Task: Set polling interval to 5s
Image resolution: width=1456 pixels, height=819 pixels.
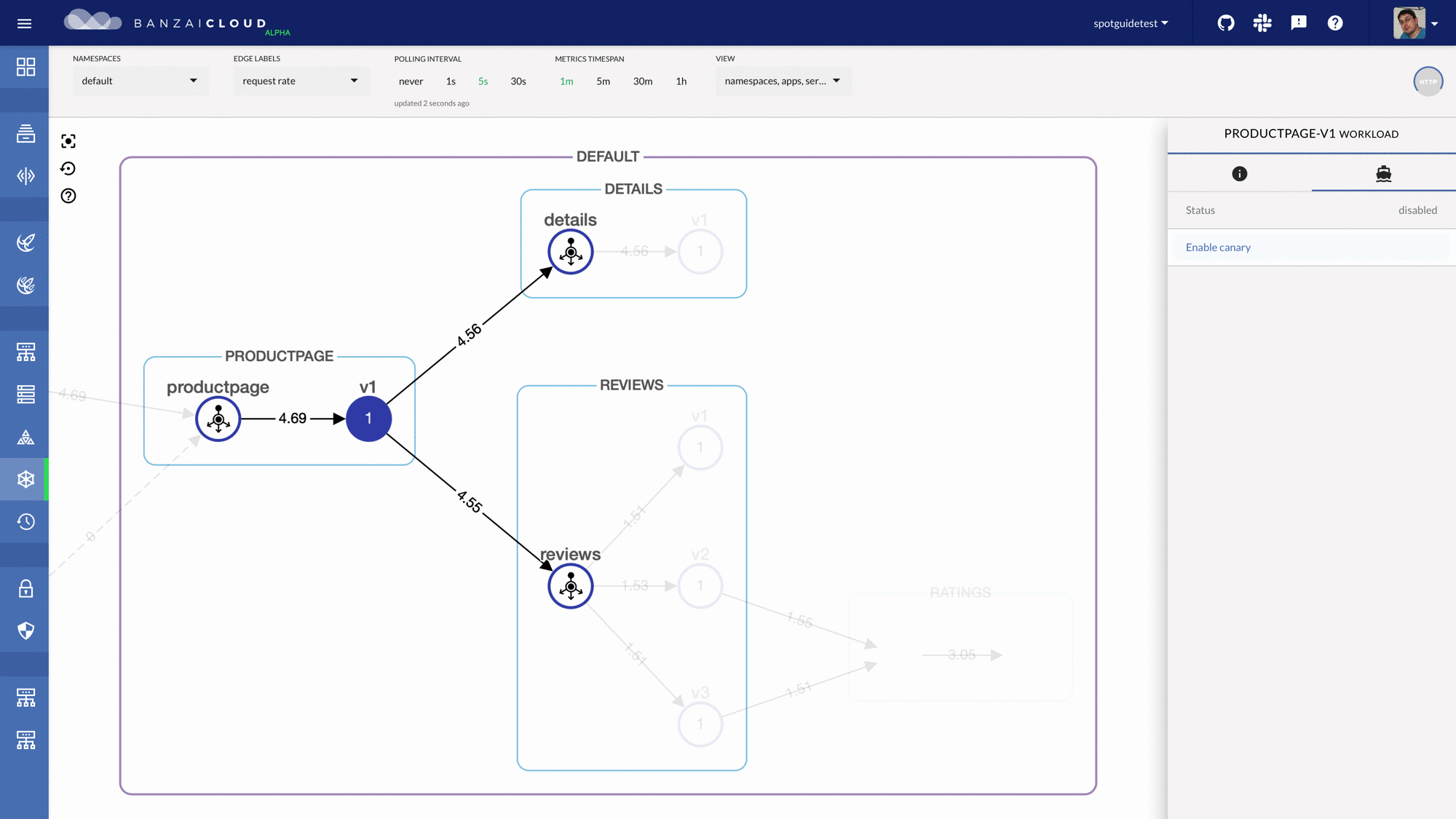Action: click(x=483, y=81)
